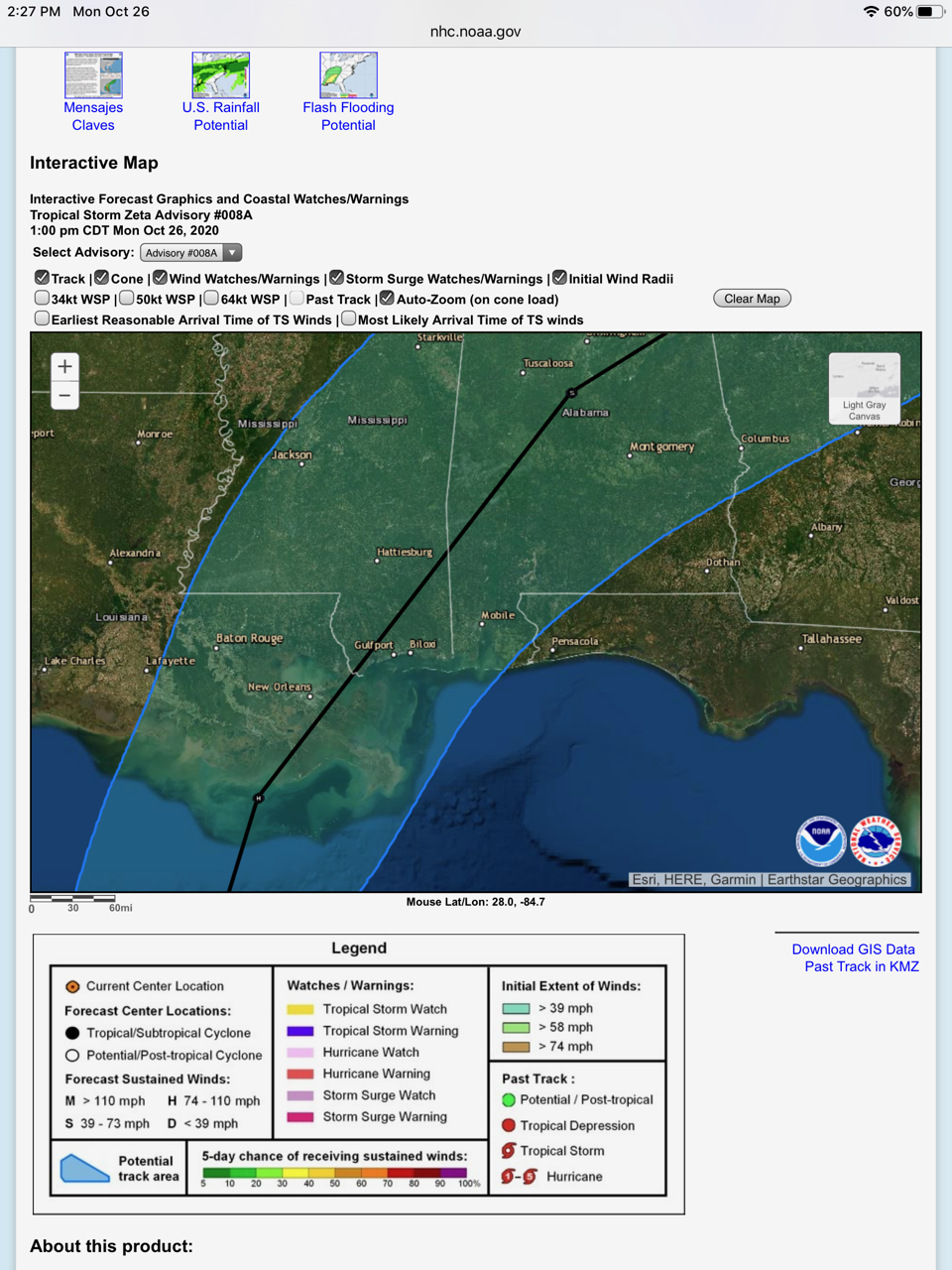This screenshot has height=1270, width=952.
Task: Click the Tropical Storm Watch yellow swatch
Action: pos(300,1009)
